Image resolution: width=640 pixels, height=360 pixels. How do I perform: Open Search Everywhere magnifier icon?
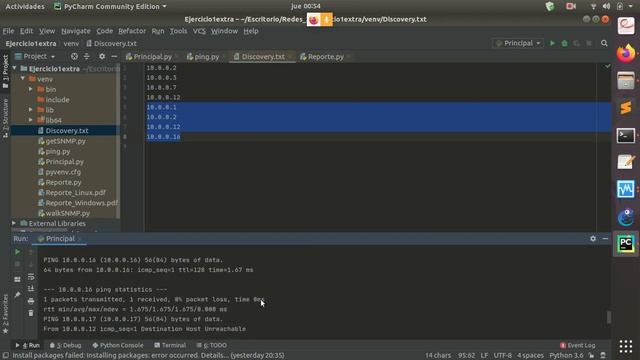click(x=604, y=43)
